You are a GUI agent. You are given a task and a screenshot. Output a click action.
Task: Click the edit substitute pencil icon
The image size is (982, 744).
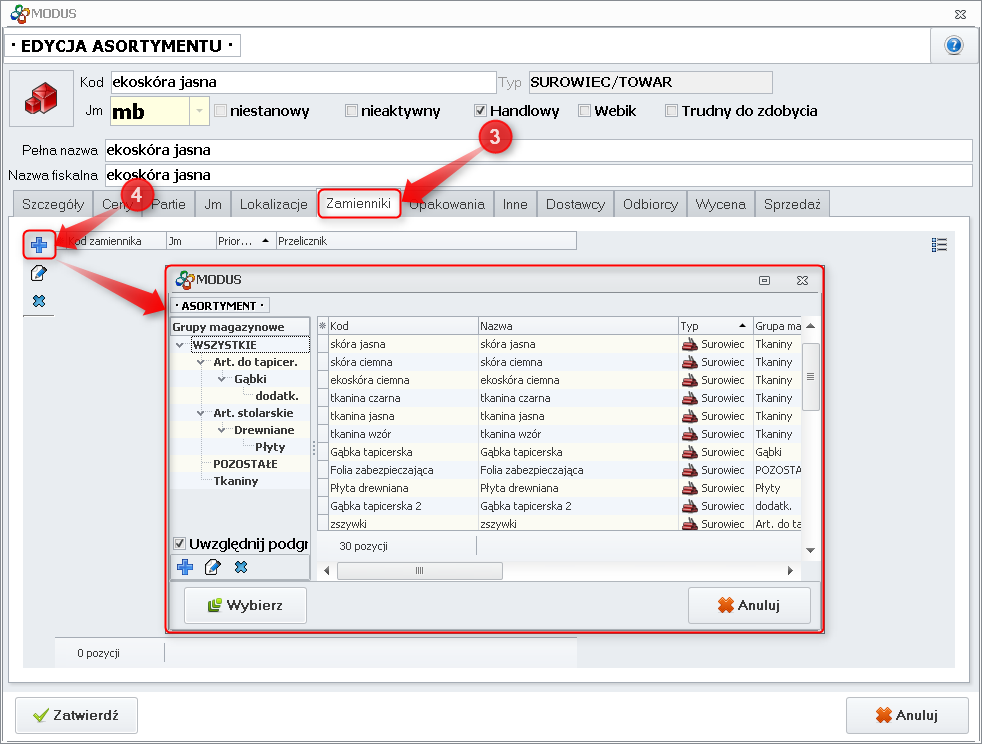[x=39, y=273]
